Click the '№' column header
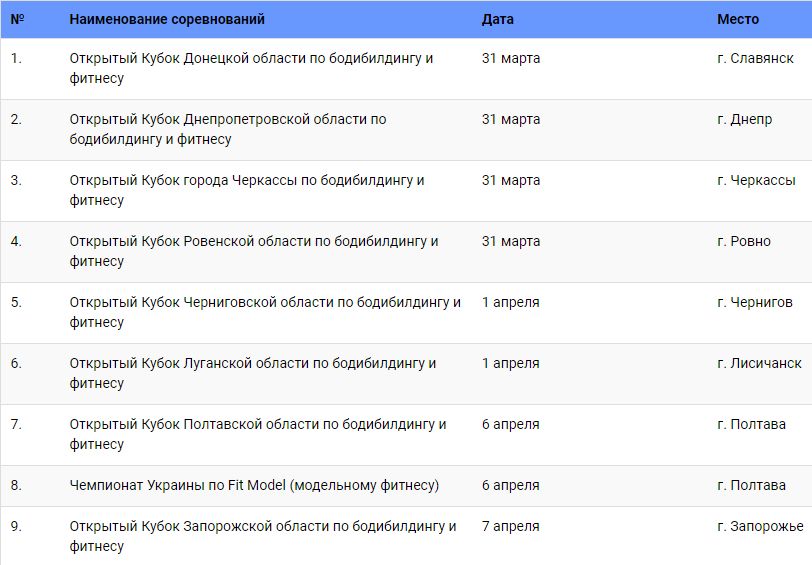The height and width of the screenshot is (565, 812). [x=17, y=19]
